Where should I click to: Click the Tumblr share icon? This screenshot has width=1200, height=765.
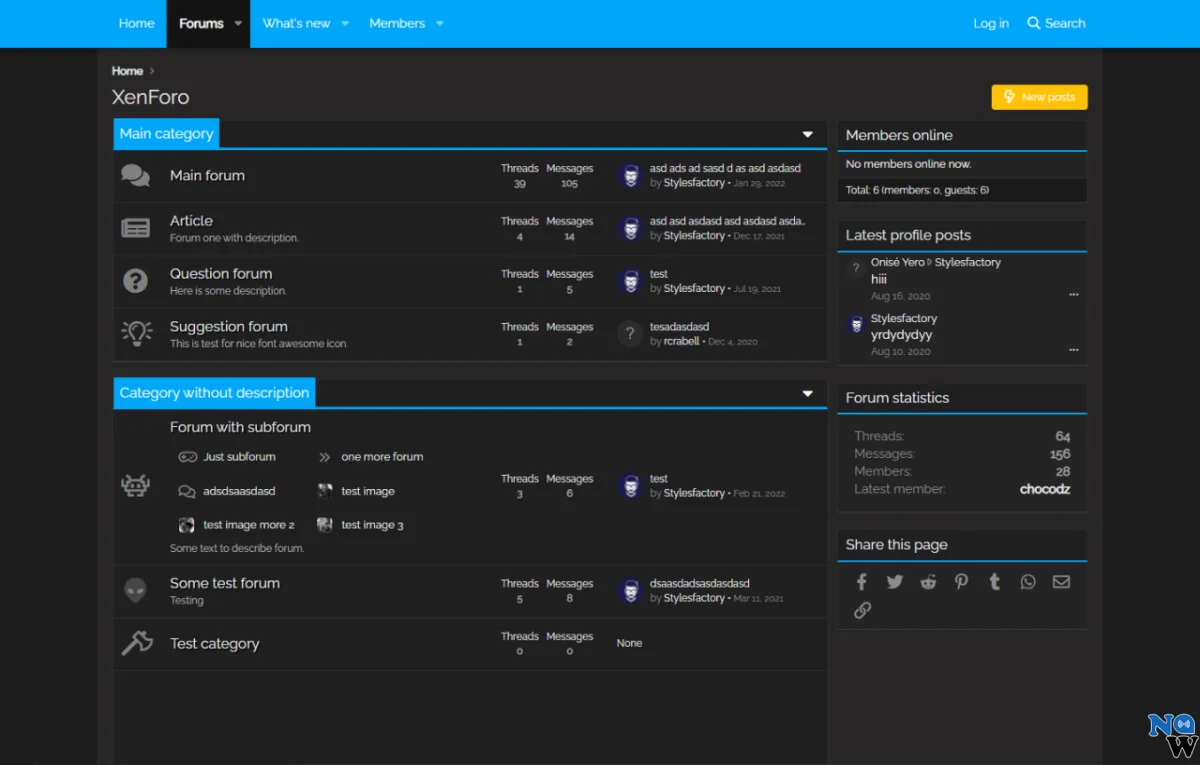[994, 582]
